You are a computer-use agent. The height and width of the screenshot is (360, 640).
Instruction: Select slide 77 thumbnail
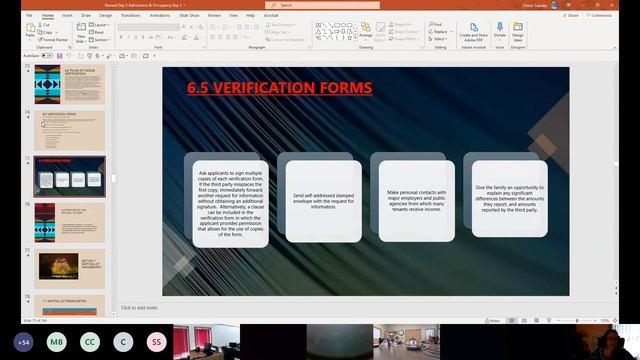(69, 269)
